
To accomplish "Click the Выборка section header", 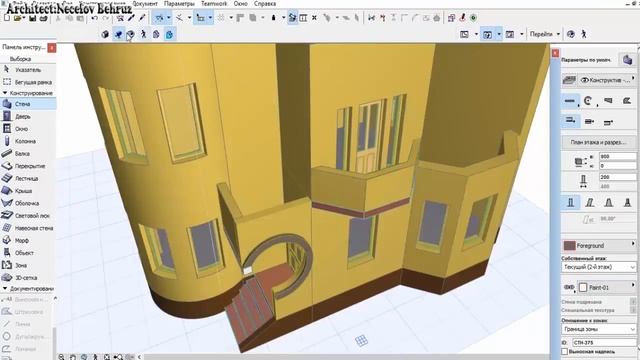I will tap(20, 59).
